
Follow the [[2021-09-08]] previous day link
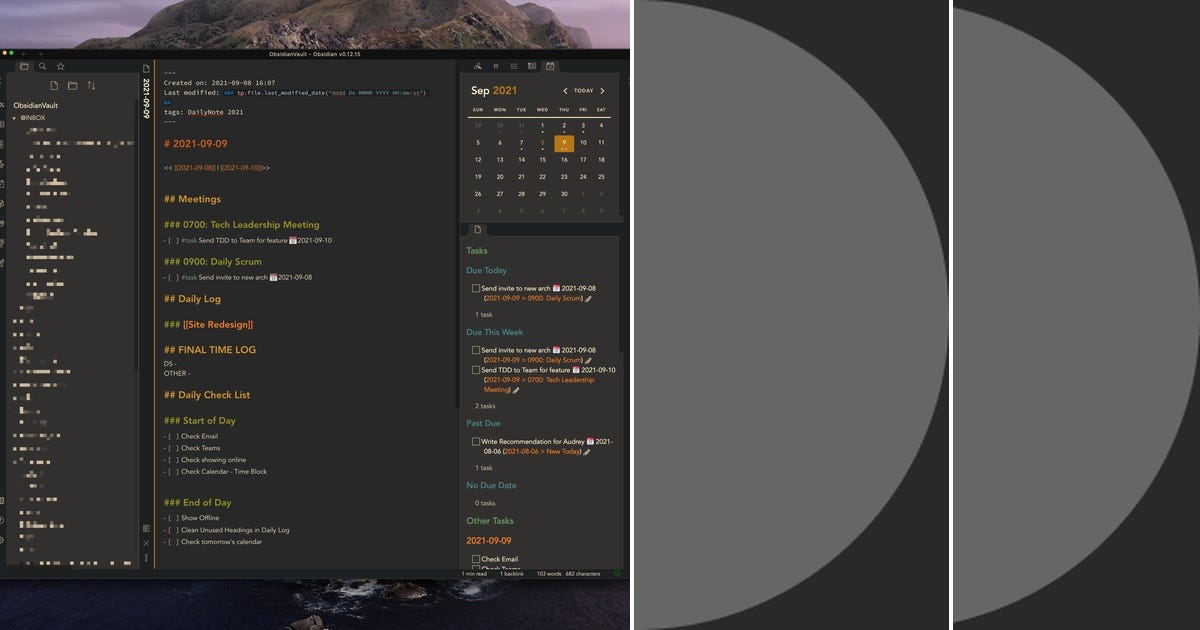coord(196,168)
